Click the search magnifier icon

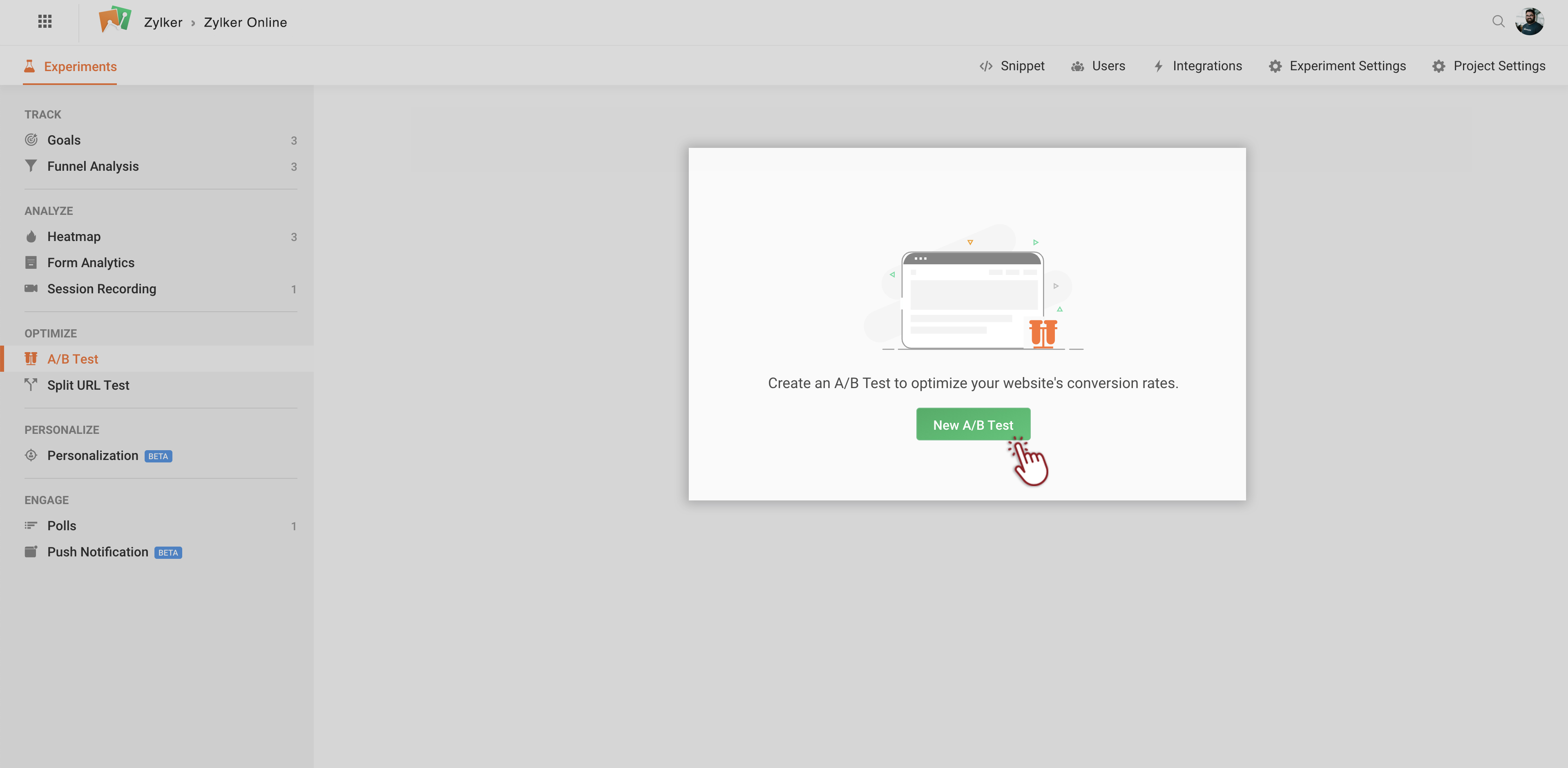[1498, 22]
